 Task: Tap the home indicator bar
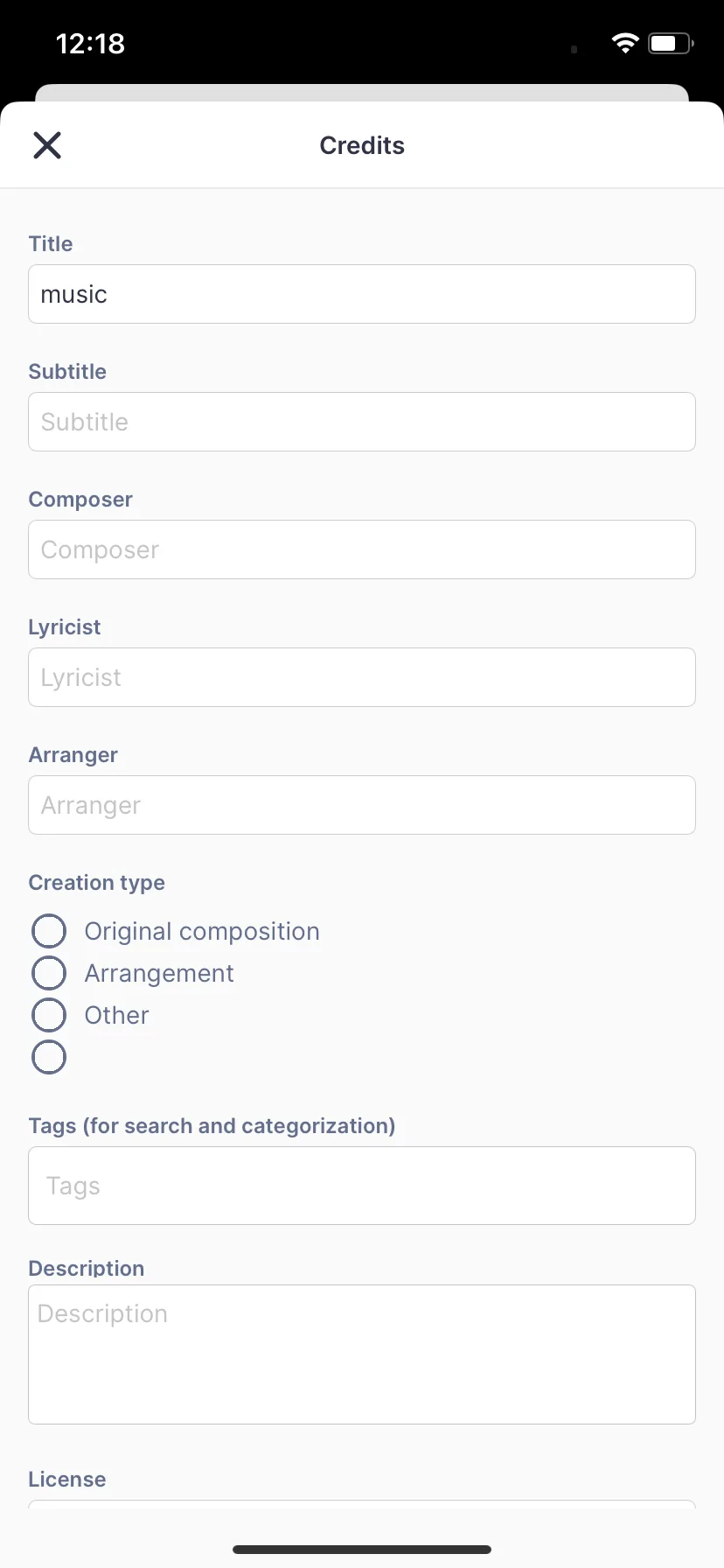[x=362, y=1550]
